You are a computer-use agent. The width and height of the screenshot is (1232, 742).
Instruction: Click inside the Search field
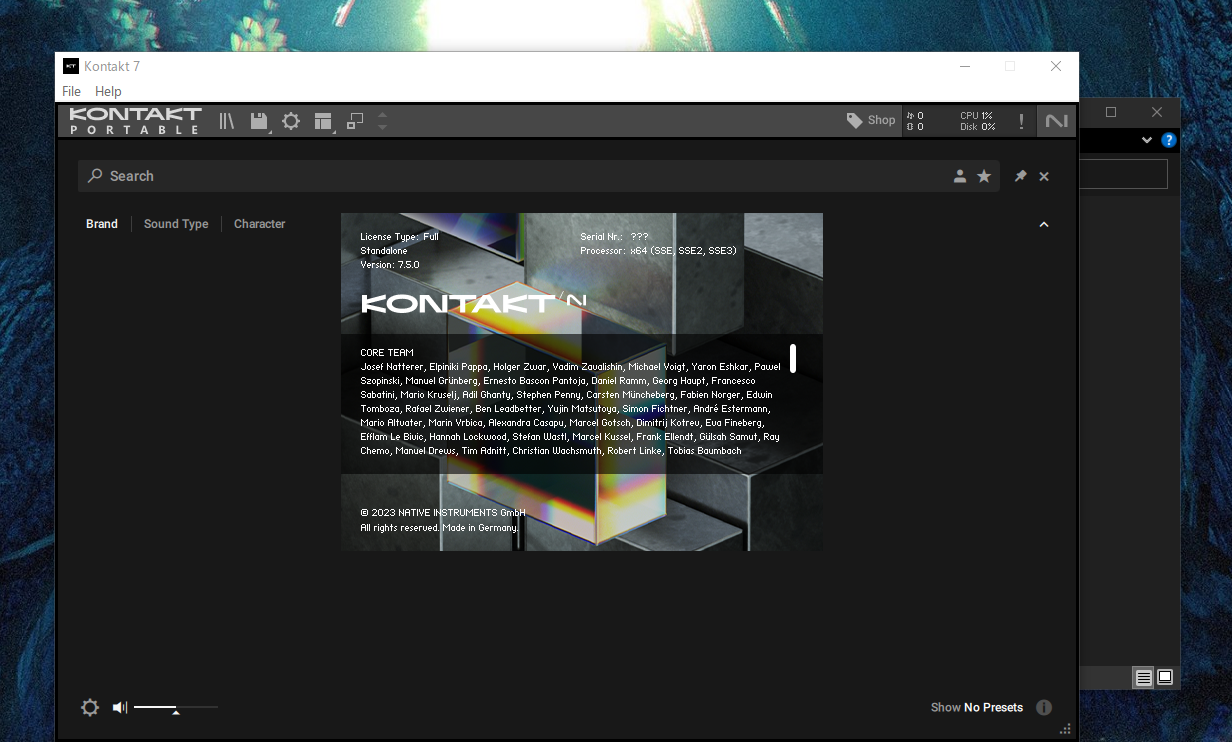pos(300,175)
